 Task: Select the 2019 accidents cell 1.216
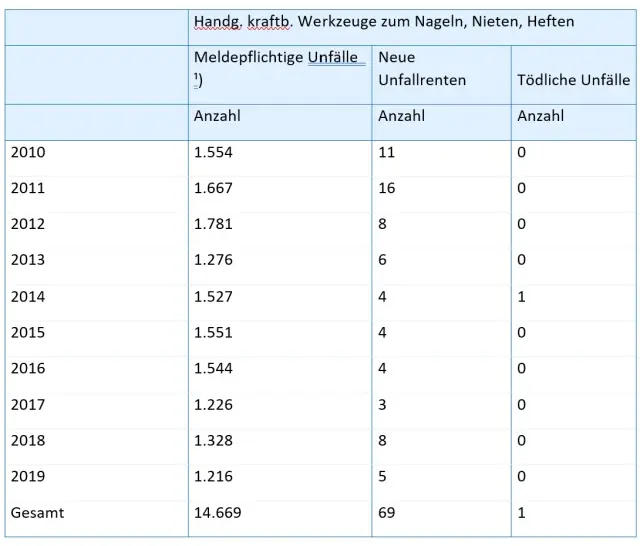[213, 477]
